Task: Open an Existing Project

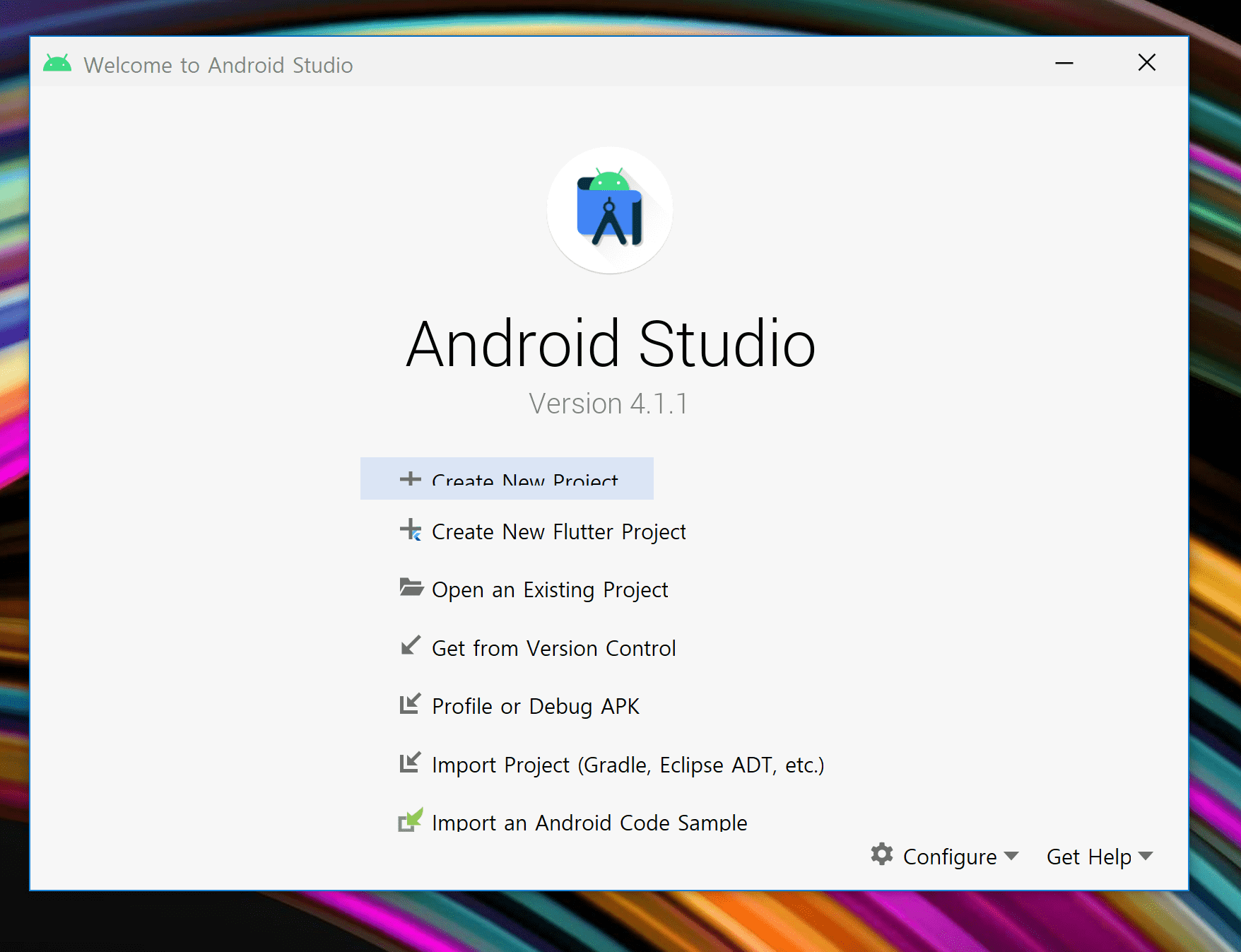Action: tap(534, 589)
